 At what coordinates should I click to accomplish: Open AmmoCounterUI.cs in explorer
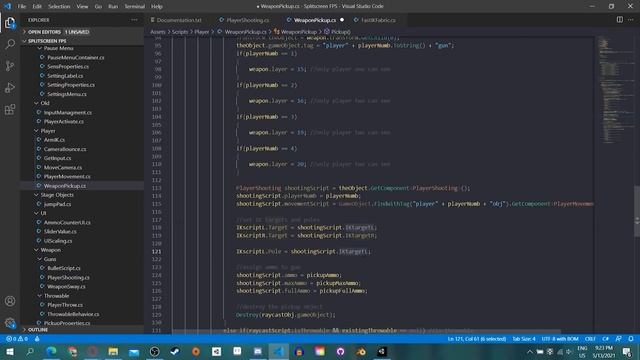67,222
